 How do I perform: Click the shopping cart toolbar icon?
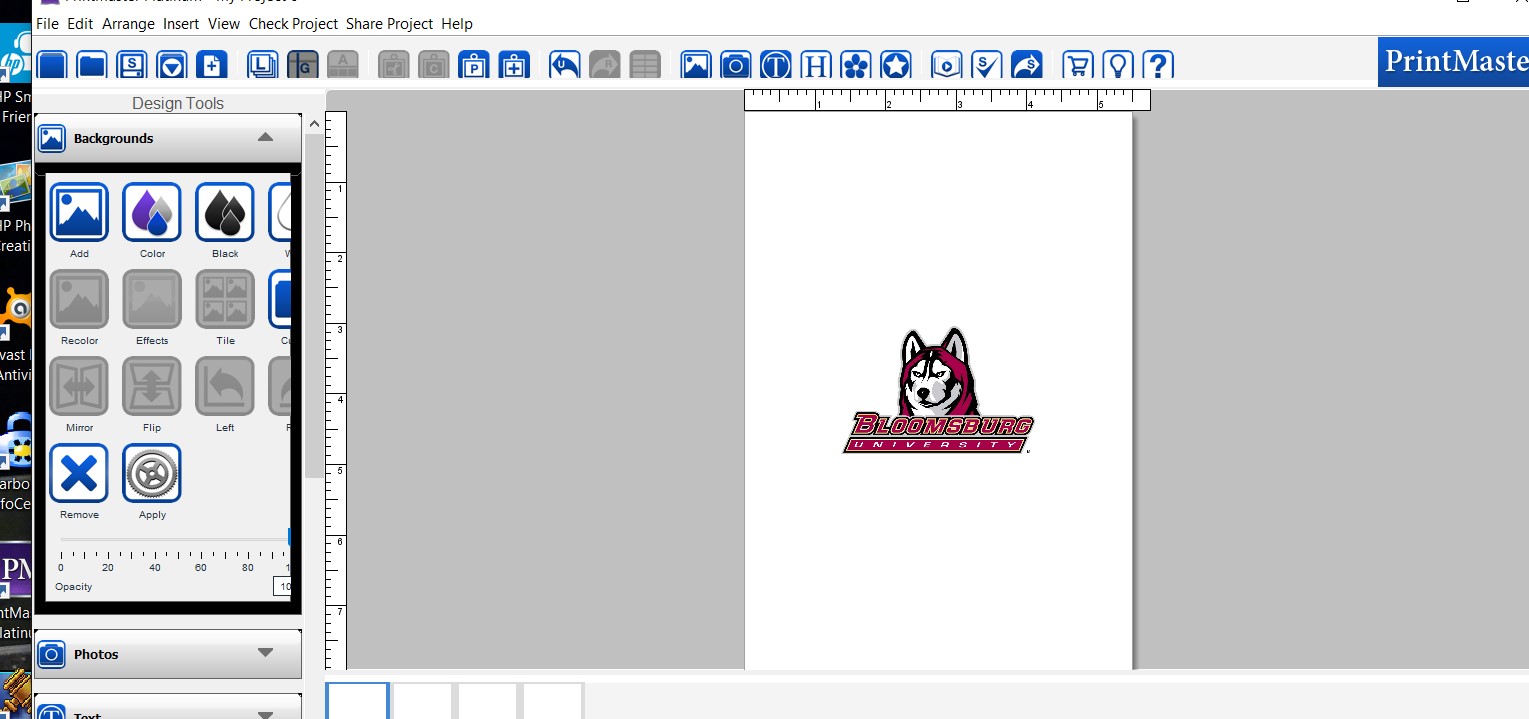(x=1078, y=65)
